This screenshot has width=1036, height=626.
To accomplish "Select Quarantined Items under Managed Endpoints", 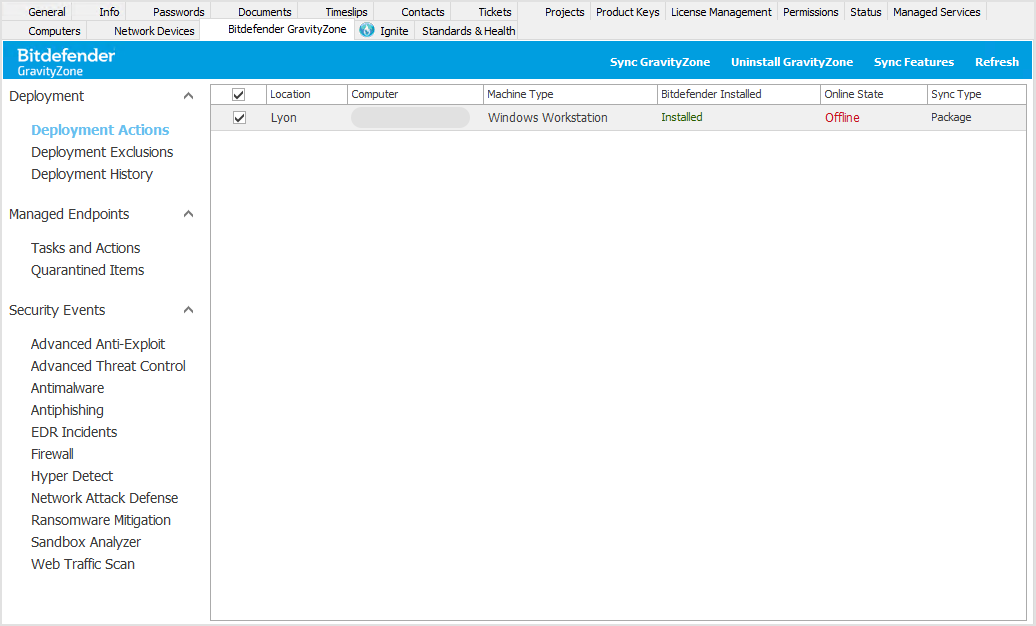I will click(x=87, y=270).
